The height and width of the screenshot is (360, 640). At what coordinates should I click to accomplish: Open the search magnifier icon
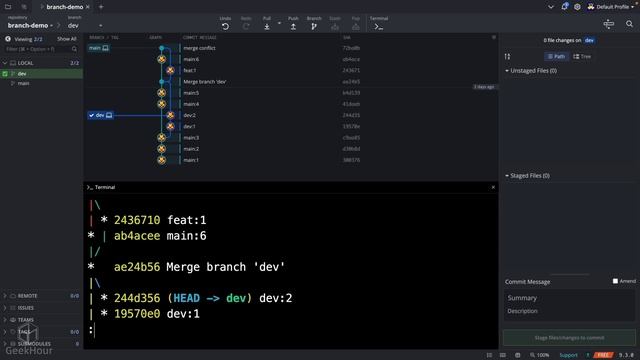(x=629, y=24)
